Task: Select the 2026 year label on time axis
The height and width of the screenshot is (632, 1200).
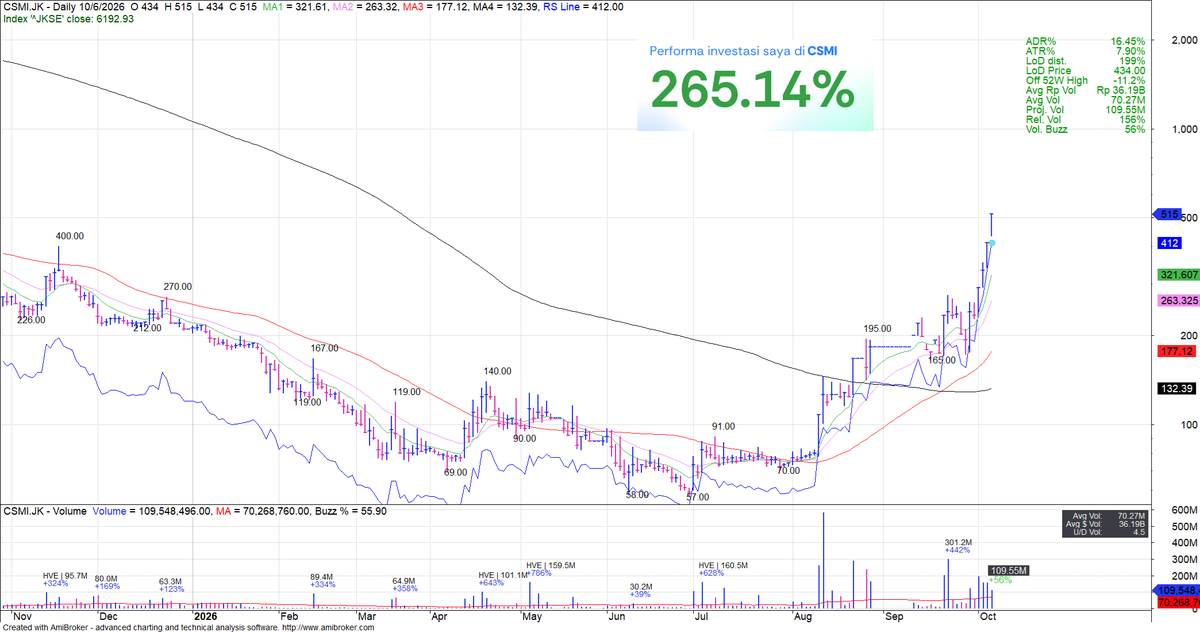Action: tap(204, 618)
